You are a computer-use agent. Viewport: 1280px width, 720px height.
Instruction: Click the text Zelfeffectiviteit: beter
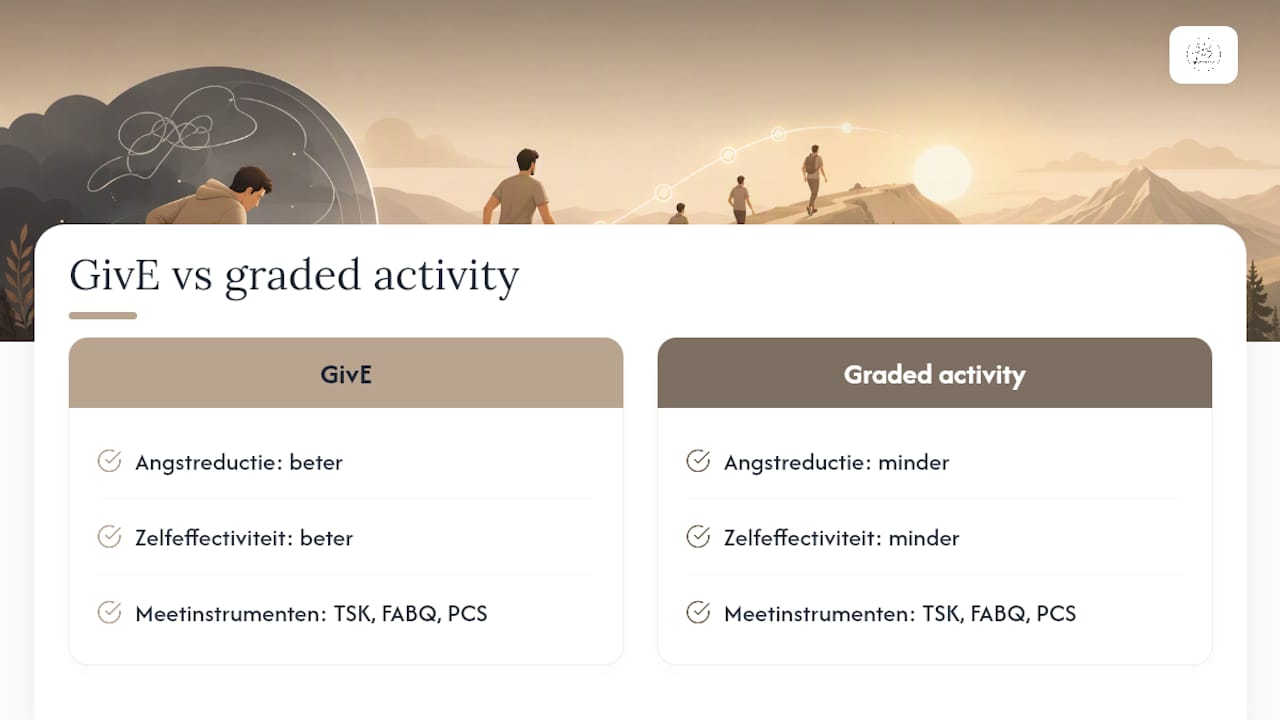pyautogui.click(x=244, y=538)
